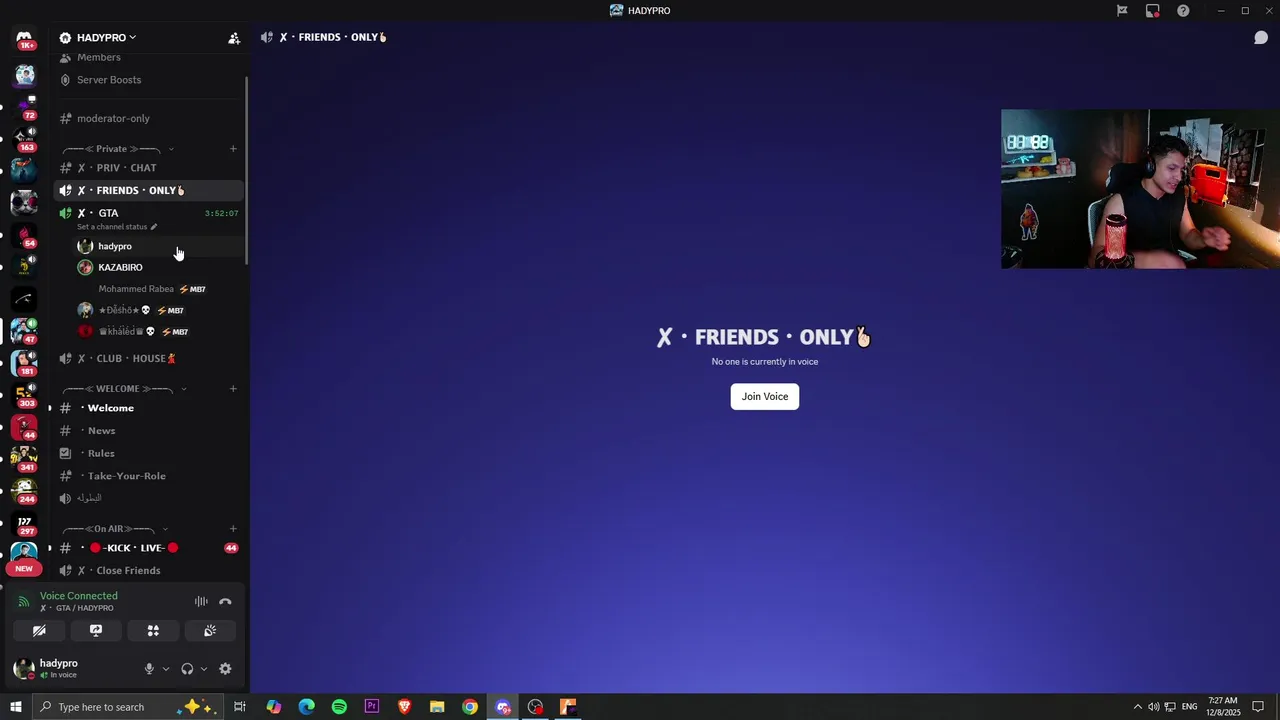This screenshot has width=1280, height=720.
Task: Open the Welcome text channel
Action: [149, 408]
